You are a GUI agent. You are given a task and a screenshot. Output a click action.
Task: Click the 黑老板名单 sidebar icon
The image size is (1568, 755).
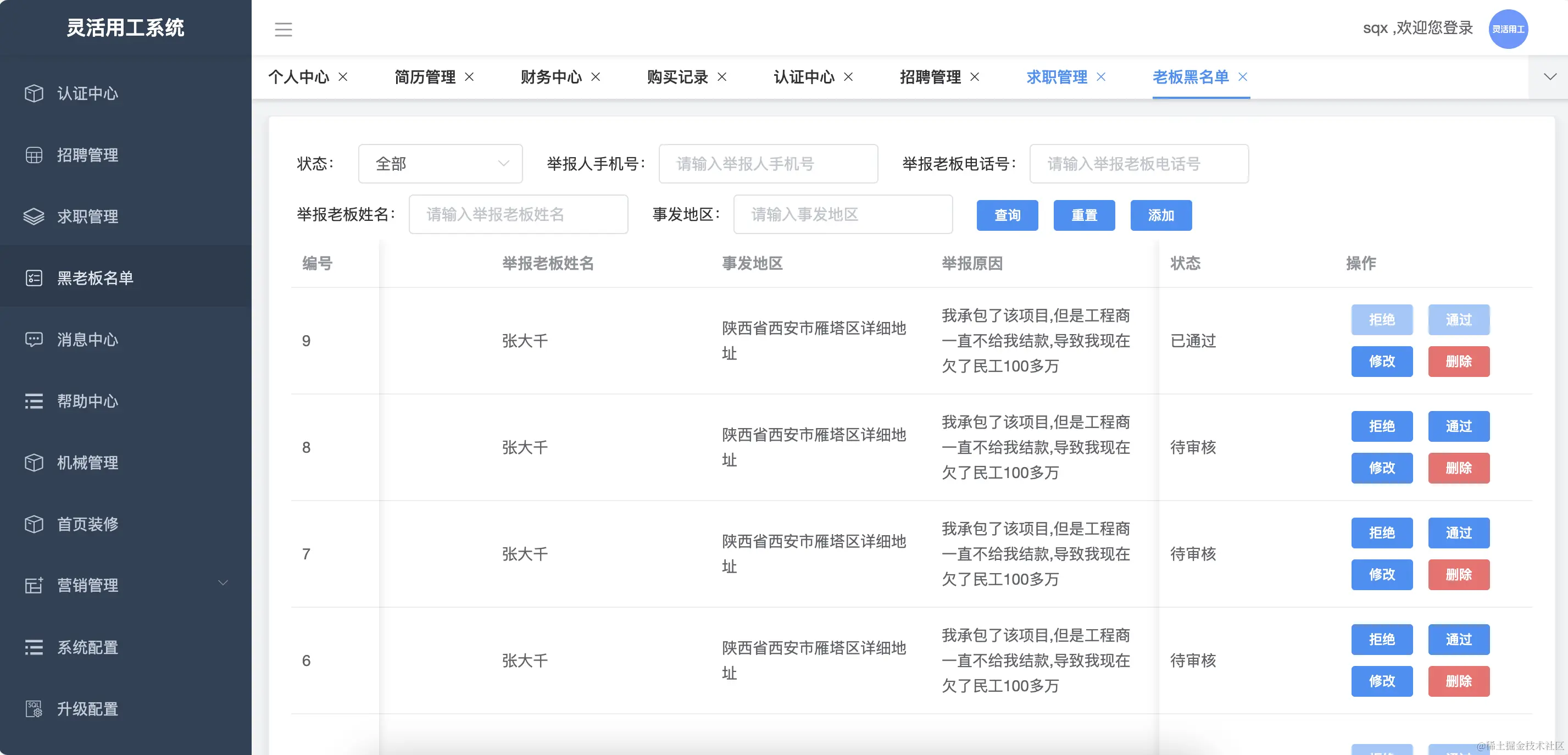point(34,277)
